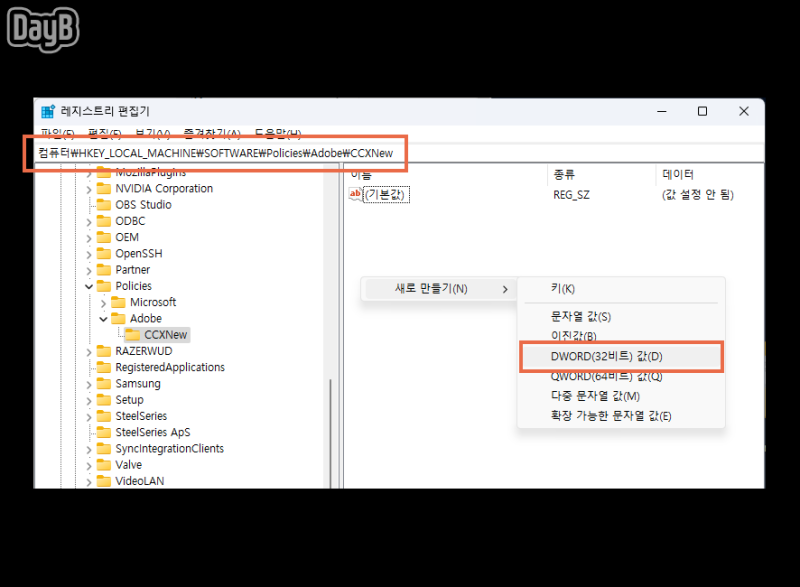Screen dimensions: 800x587
Task: Click the OBS Studio folder icon
Action: pos(104,205)
